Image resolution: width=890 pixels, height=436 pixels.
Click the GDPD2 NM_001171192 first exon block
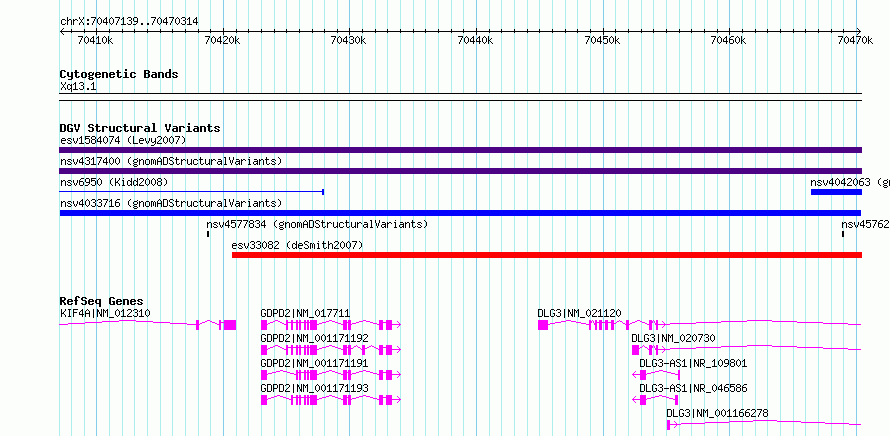pos(264,350)
